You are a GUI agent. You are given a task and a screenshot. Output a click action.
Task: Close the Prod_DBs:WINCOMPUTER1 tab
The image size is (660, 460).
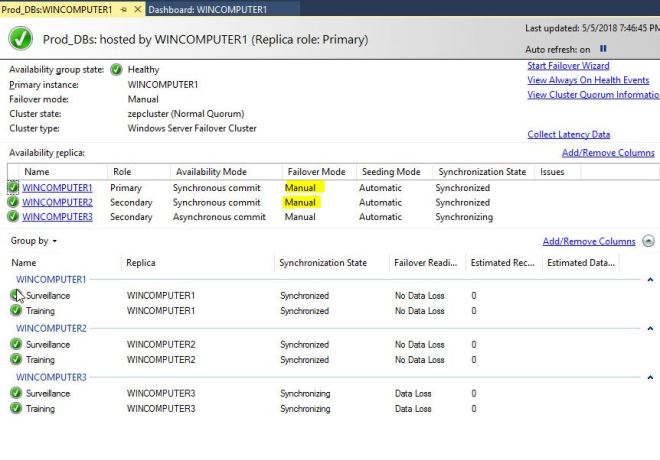pos(137,9)
